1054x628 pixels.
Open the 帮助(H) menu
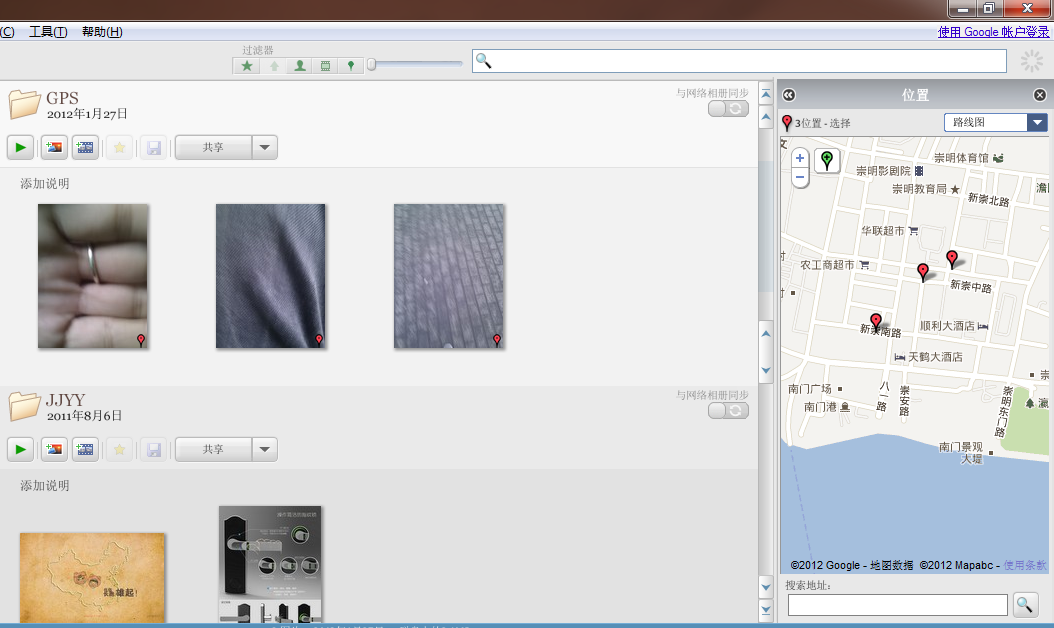[102, 32]
